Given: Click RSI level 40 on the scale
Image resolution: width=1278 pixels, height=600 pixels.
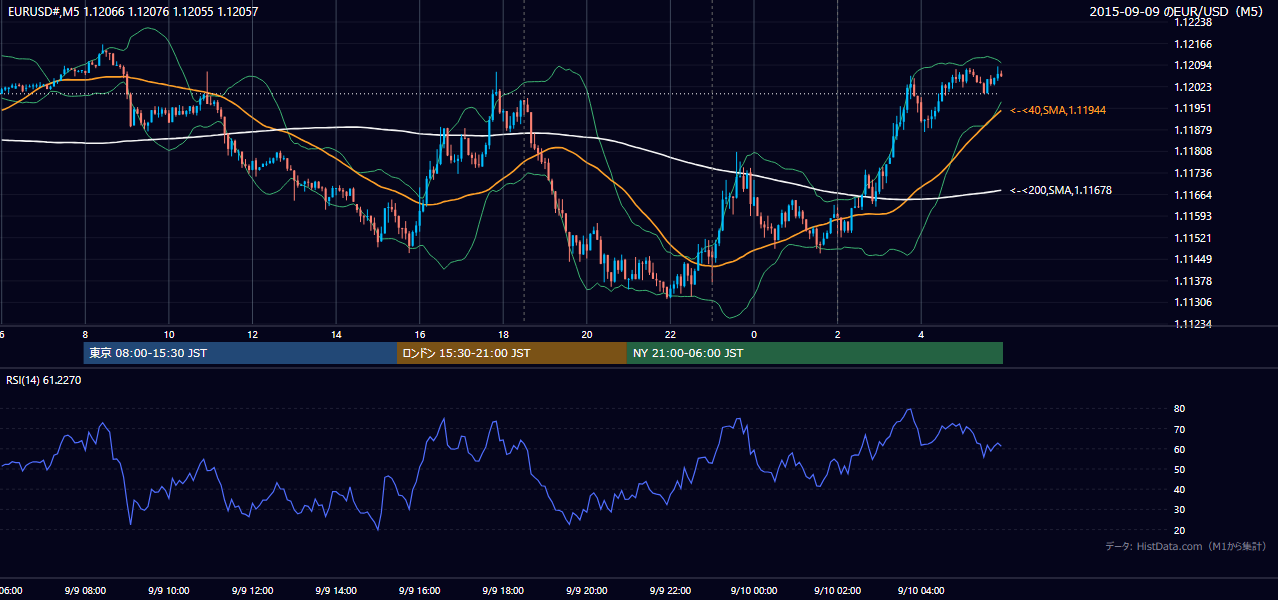Looking at the screenshot, I should [x=1180, y=490].
